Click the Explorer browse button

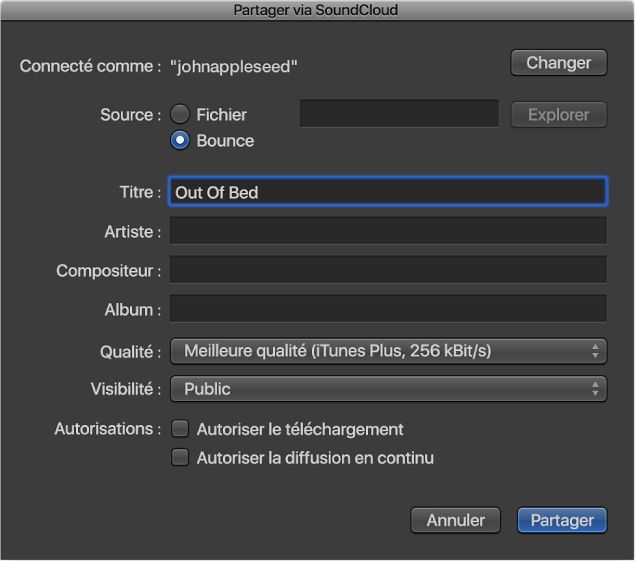click(559, 115)
